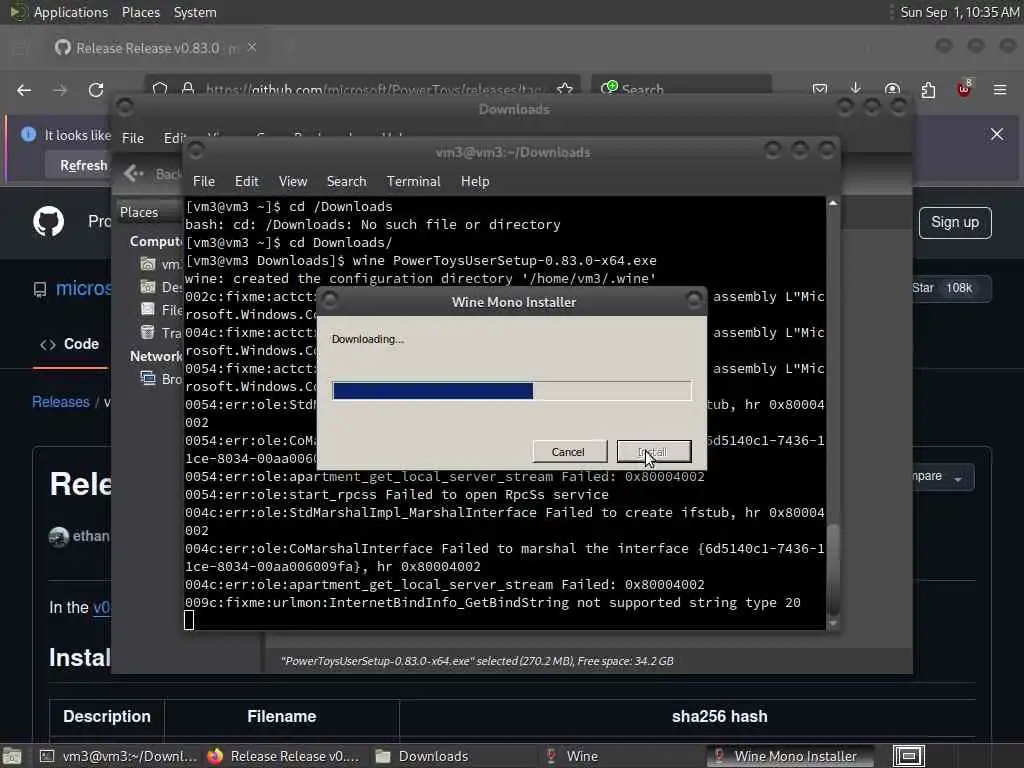Viewport: 1024px width, 768px height.
Task: Click the Wine Mono Installer window menu button
Action: pos(330,300)
